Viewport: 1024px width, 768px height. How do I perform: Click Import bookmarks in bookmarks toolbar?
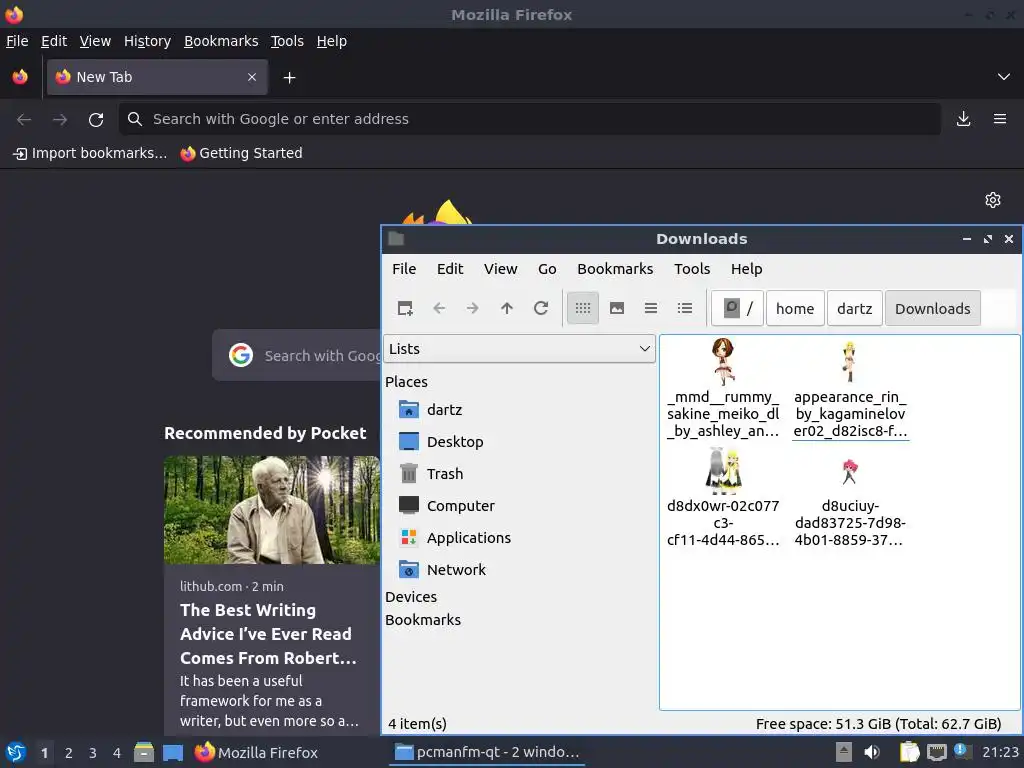click(90, 153)
